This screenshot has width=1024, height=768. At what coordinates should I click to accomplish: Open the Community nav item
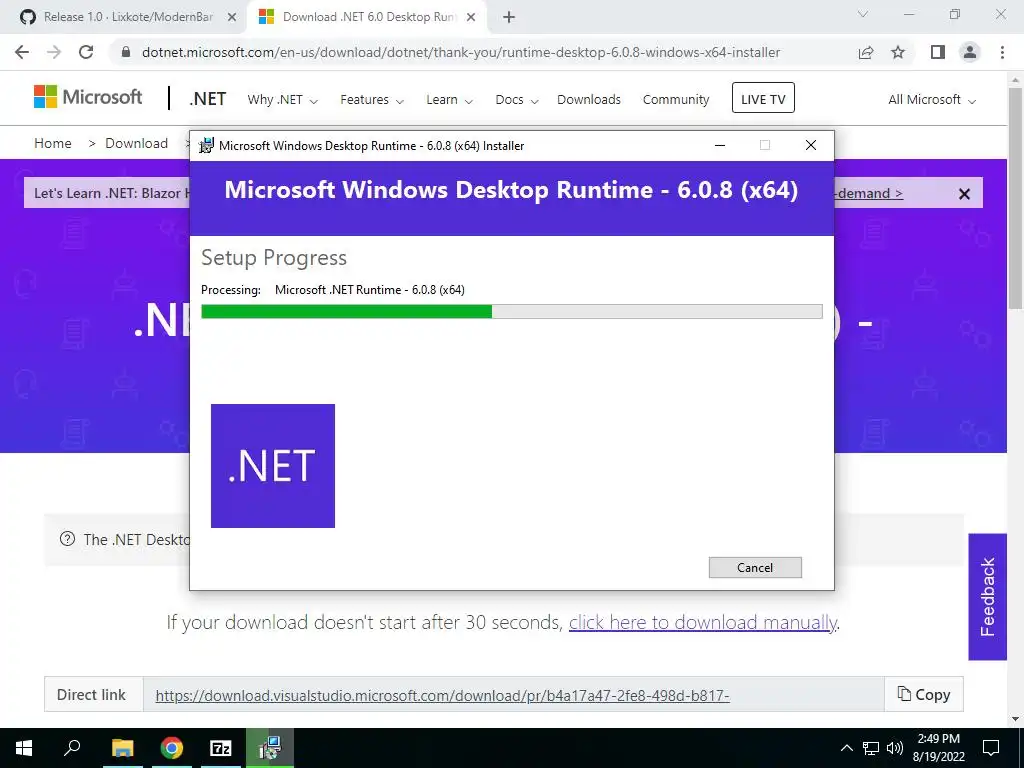(x=676, y=100)
